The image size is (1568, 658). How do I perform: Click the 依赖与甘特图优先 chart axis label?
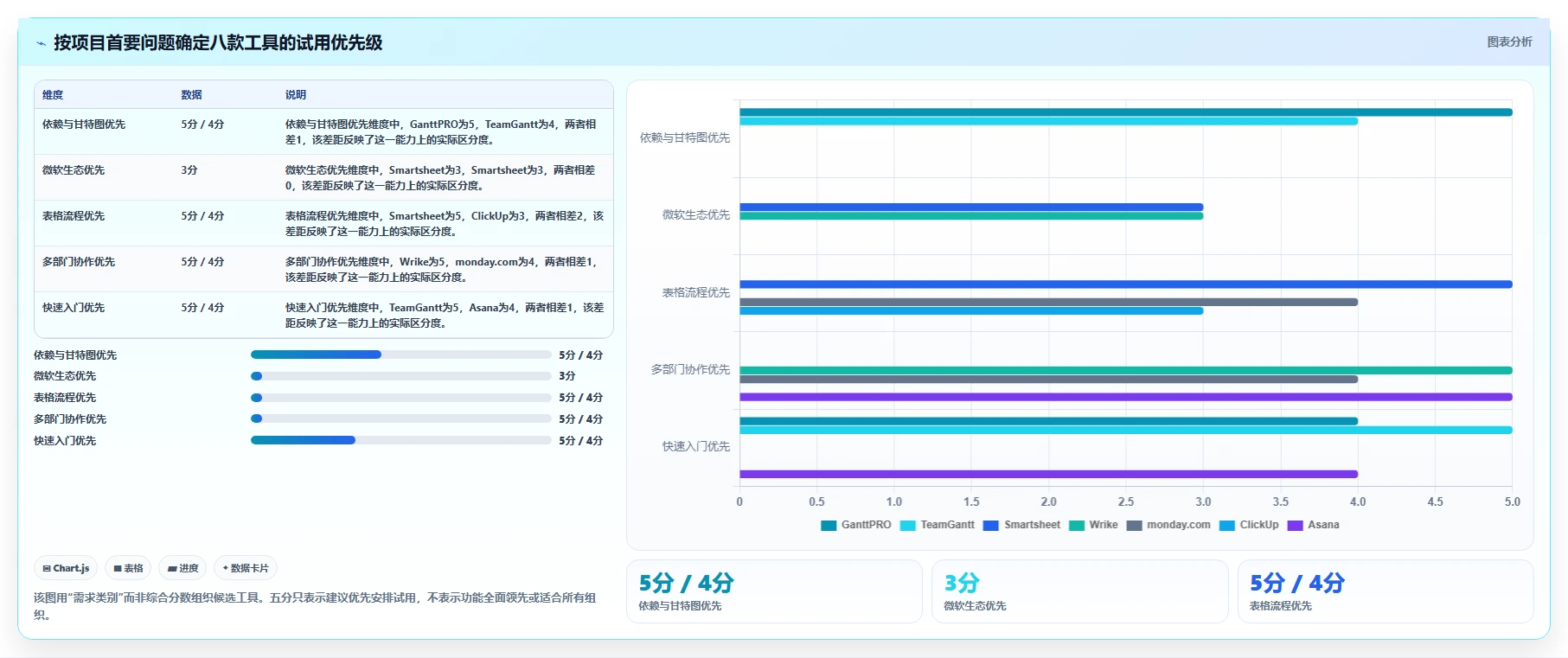(x=685, y=137)
